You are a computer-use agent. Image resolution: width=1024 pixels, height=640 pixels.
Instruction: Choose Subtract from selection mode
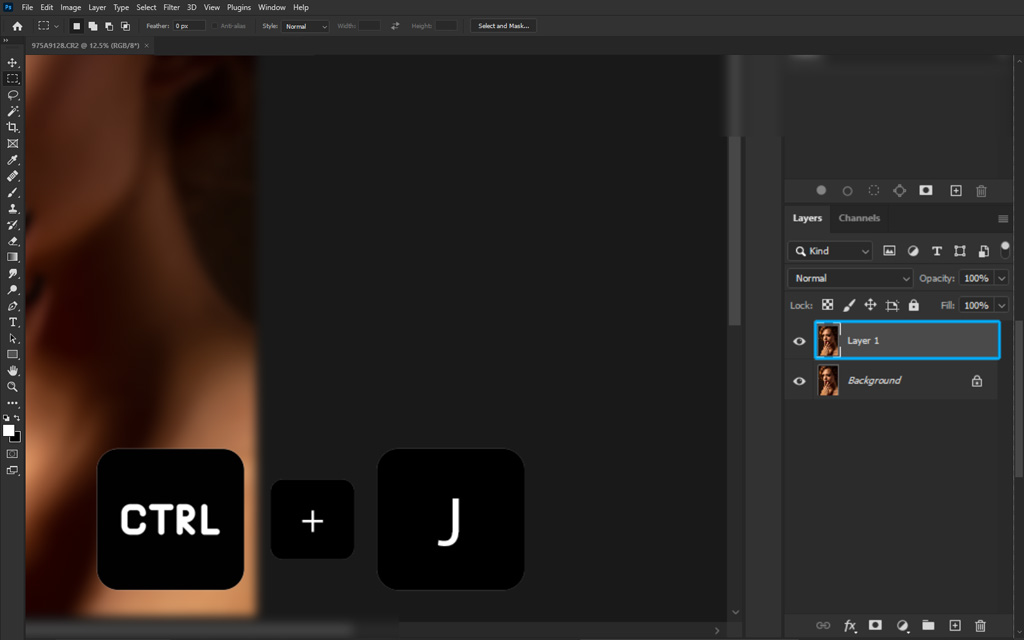coord(109,26)
